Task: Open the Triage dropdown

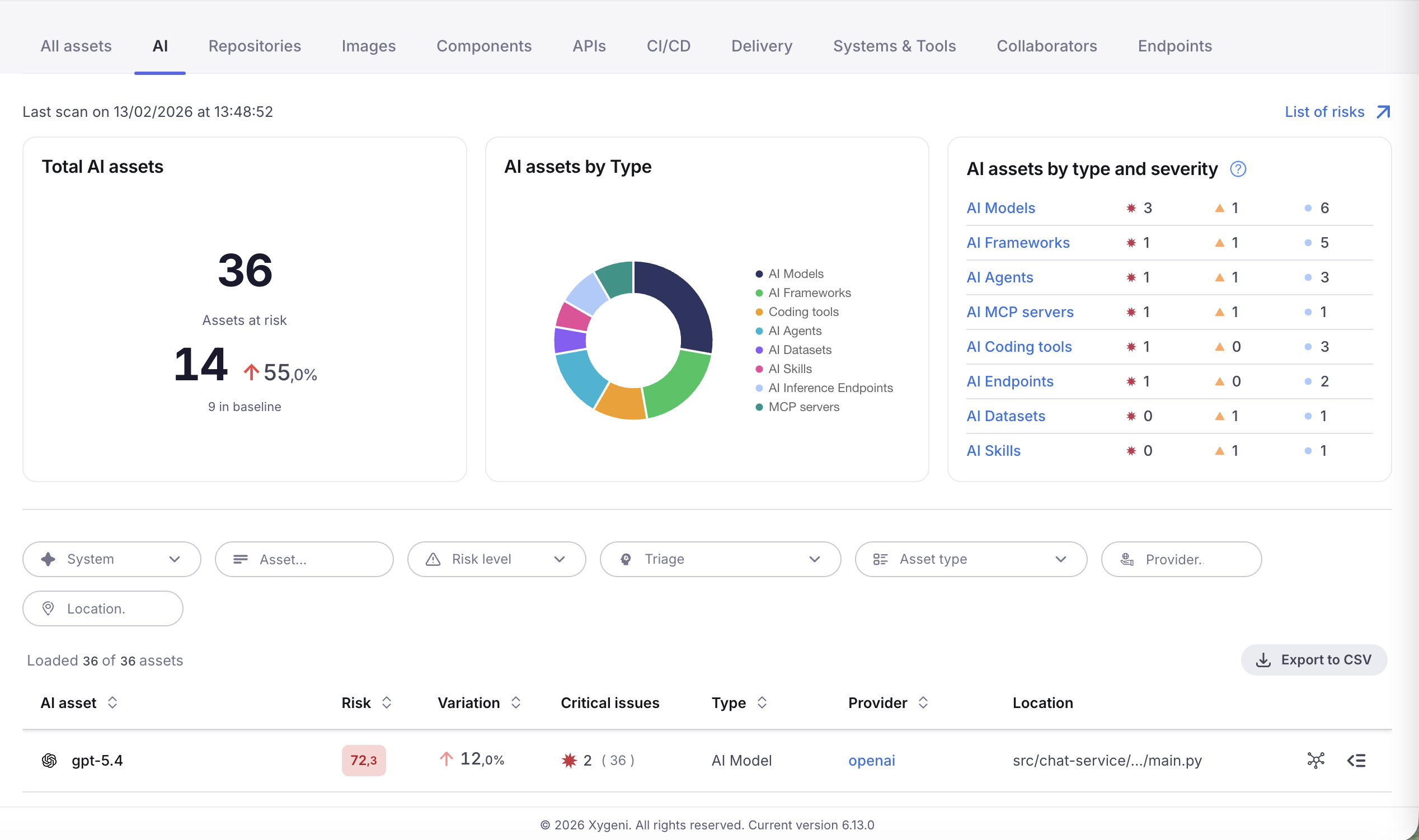Action: [x=814, y=559]
